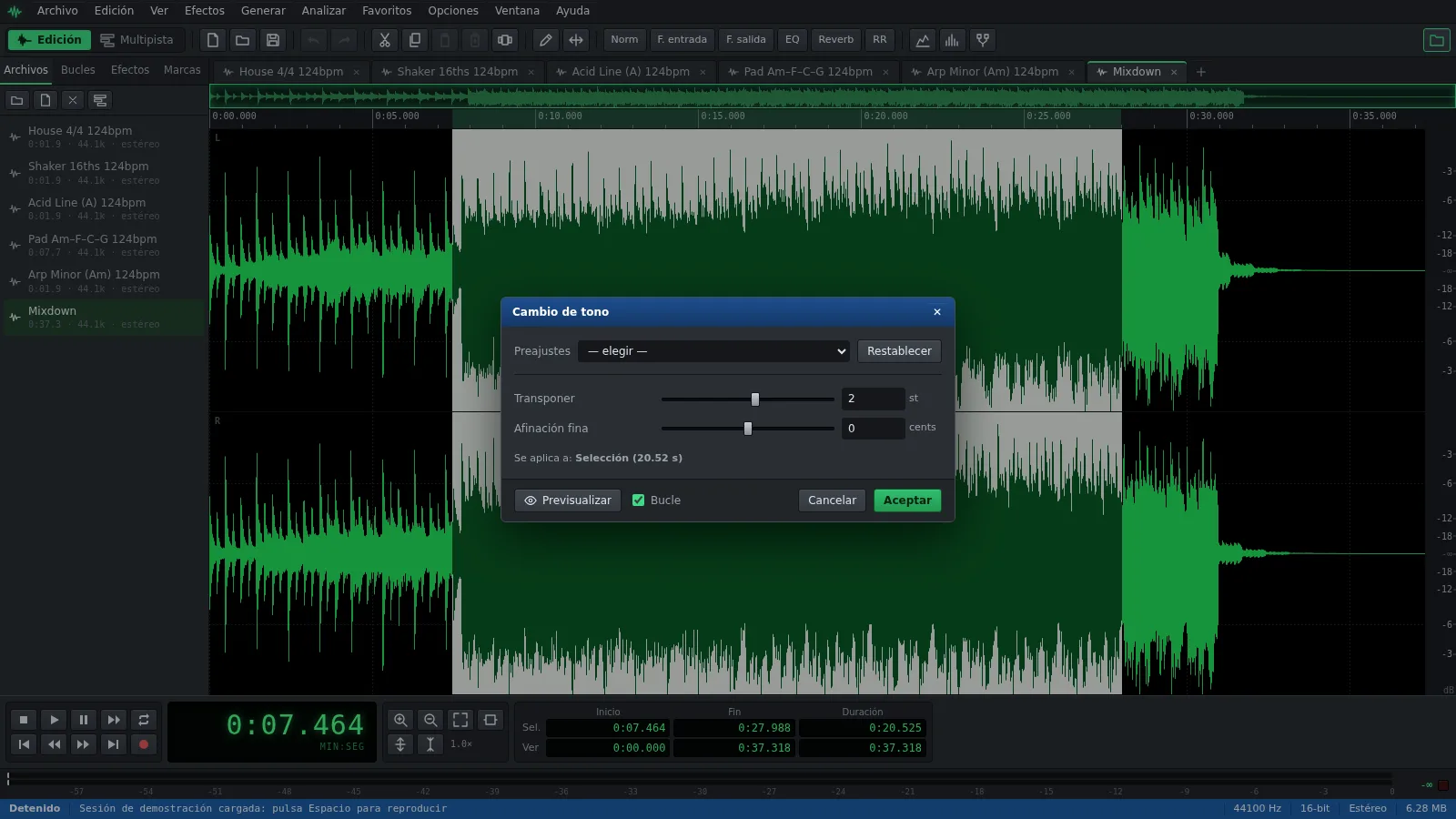Image resolution: width=1456 pixels, height=819 pixels.
Task: Switch to Edición mode
Action: [x=49, y=40]
